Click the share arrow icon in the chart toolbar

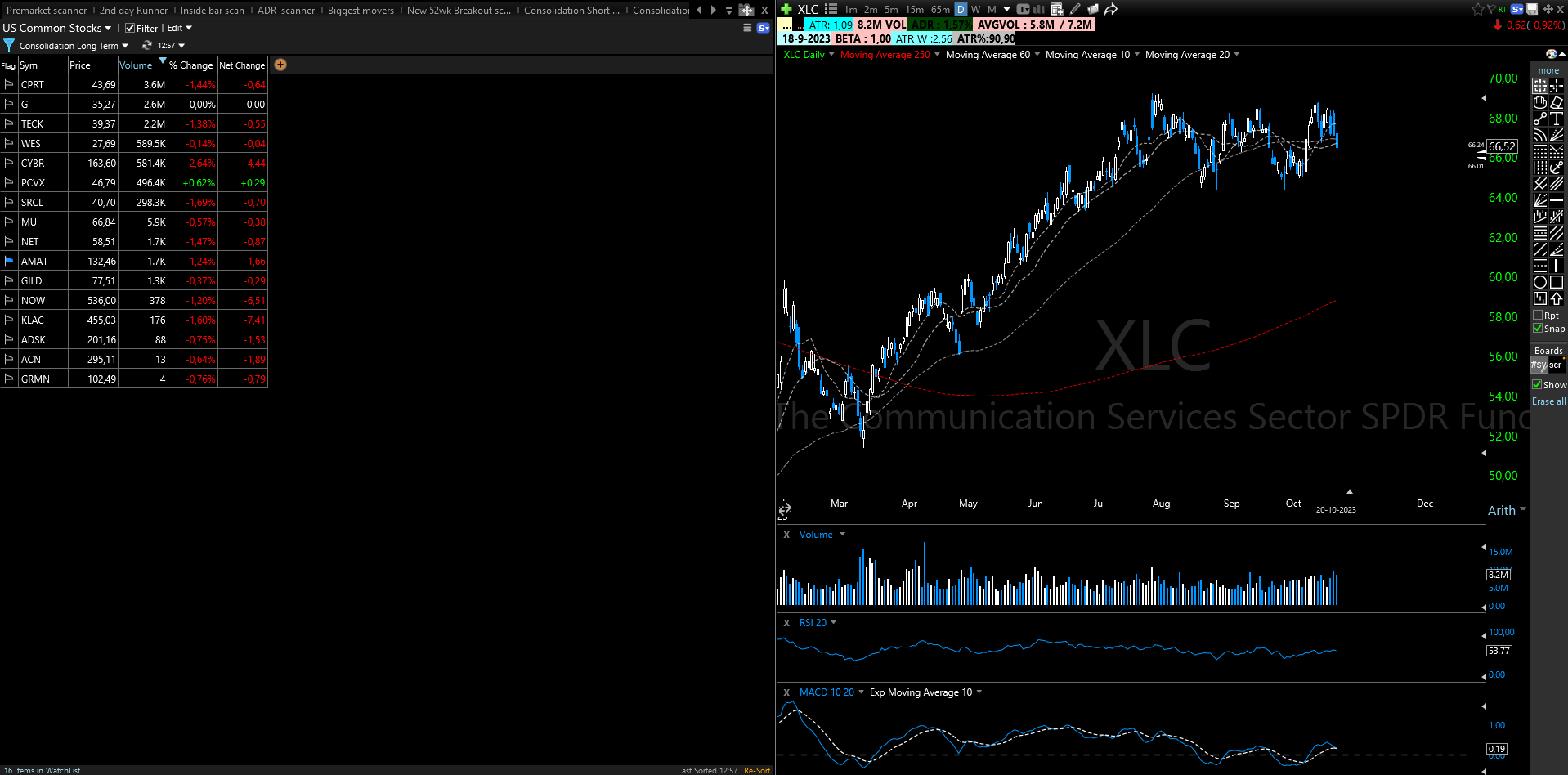pyautogui.click(x=1111, y=9)
